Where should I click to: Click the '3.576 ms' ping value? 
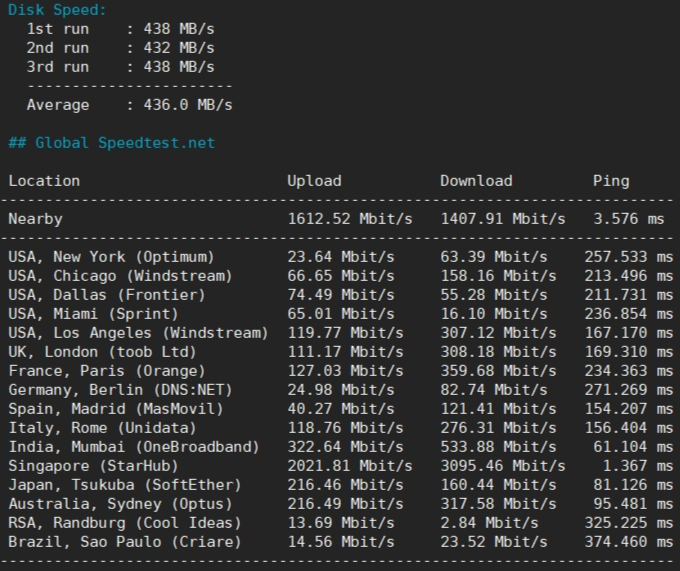click(x=628, y=219)
